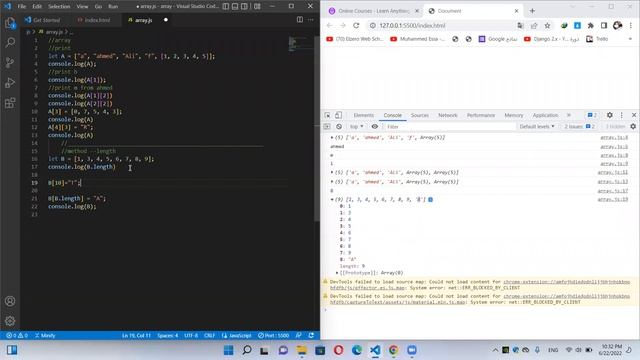Open the Extensions view in VS Code
The image size is (640, 360).
[x=10, y=102]
